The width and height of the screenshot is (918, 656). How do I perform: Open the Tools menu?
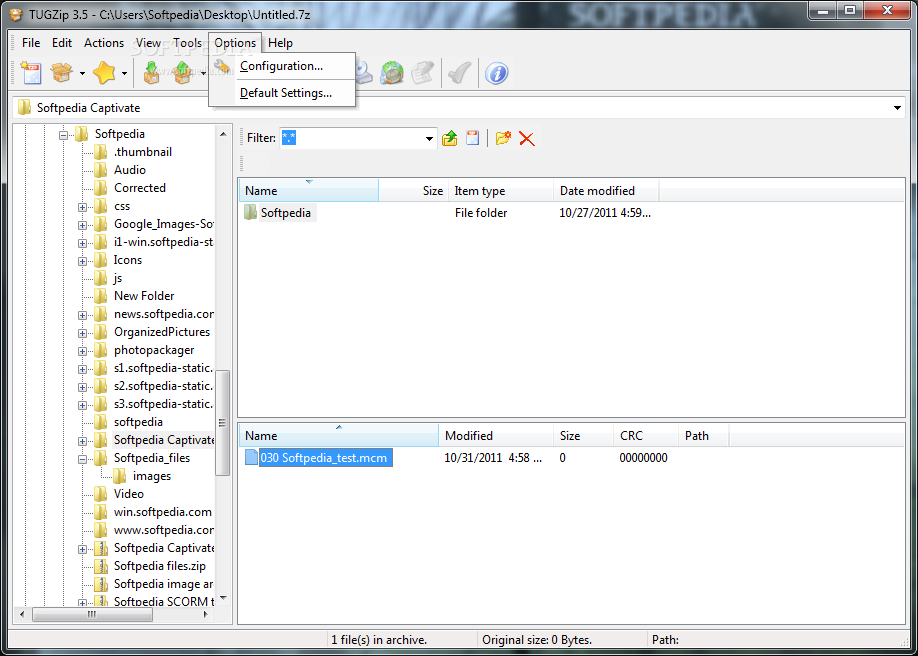click(187, 43)
